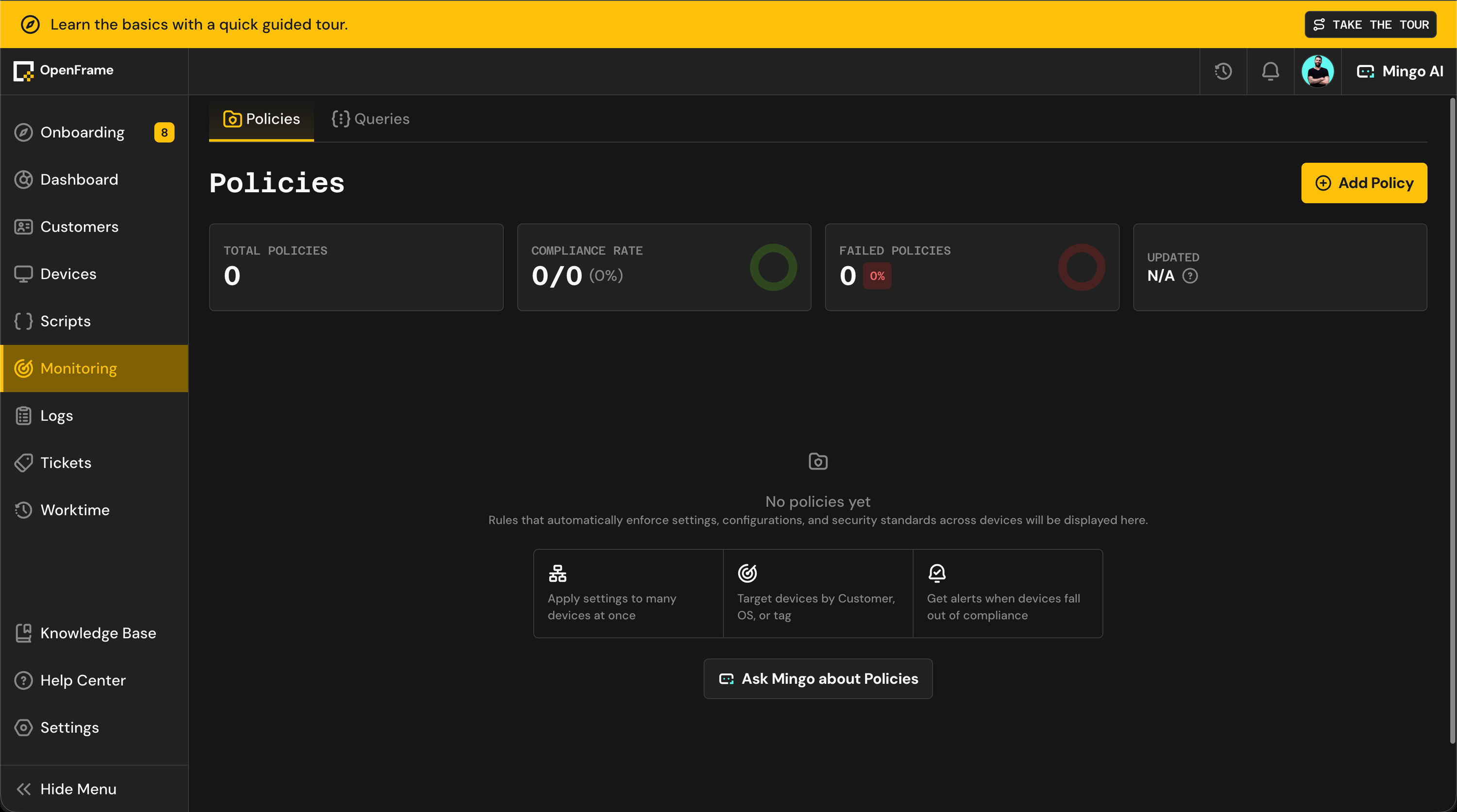Image resolution: width=1457 pixels, height=812 pixels.
Task: Click the Devices monitor icon
Action: (x=23, y=274)
